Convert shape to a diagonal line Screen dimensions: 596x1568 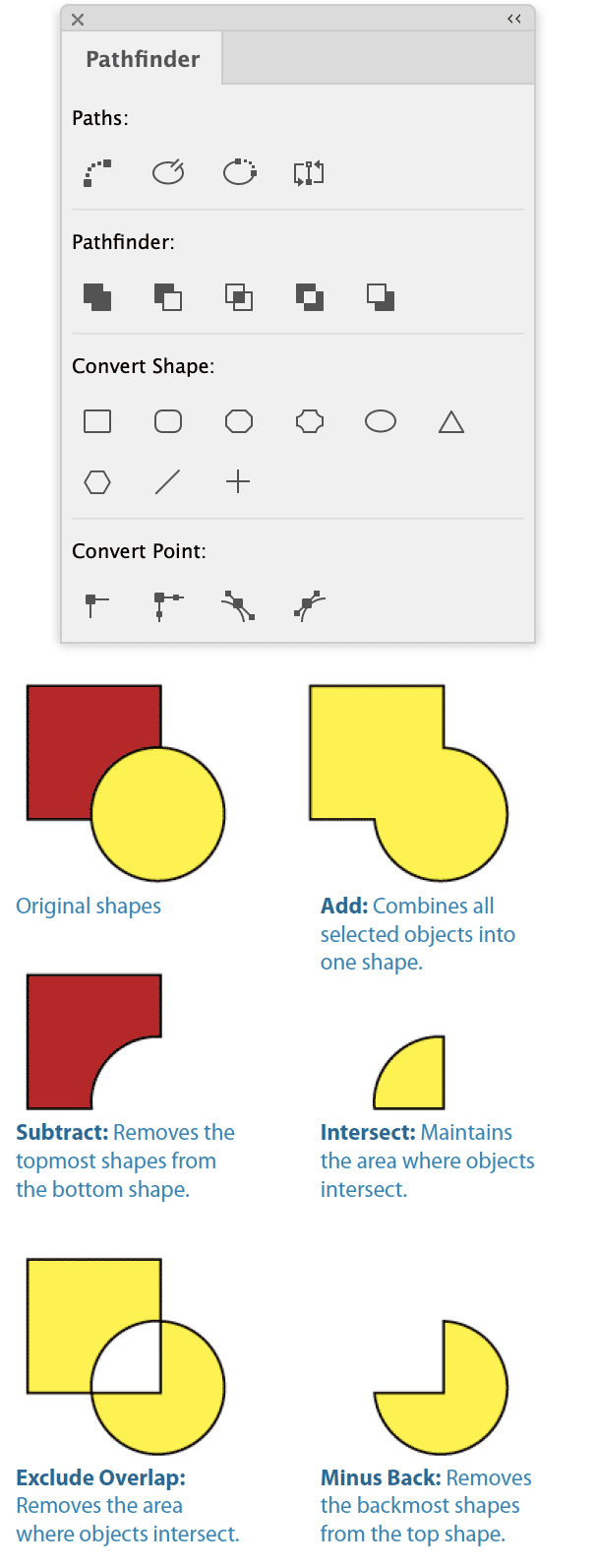click(168, 482)
